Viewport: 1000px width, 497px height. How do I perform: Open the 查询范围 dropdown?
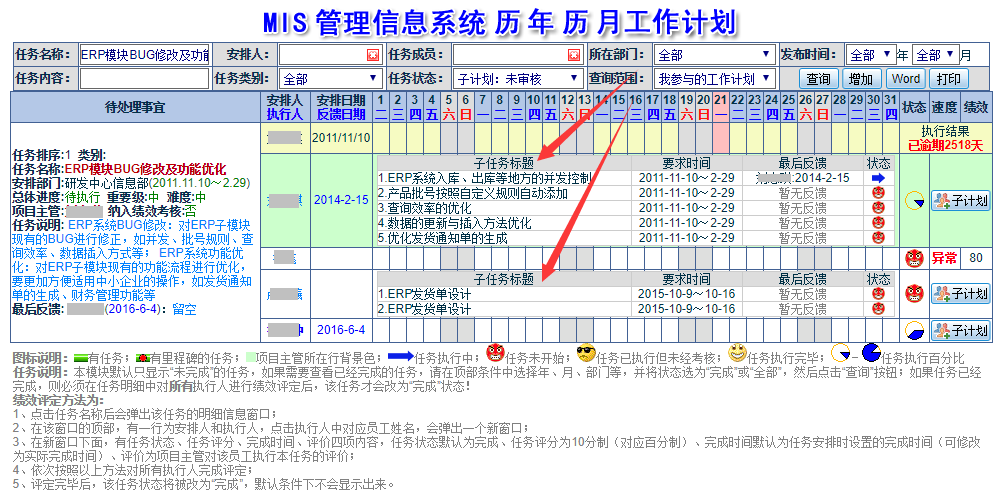(714, 78)
